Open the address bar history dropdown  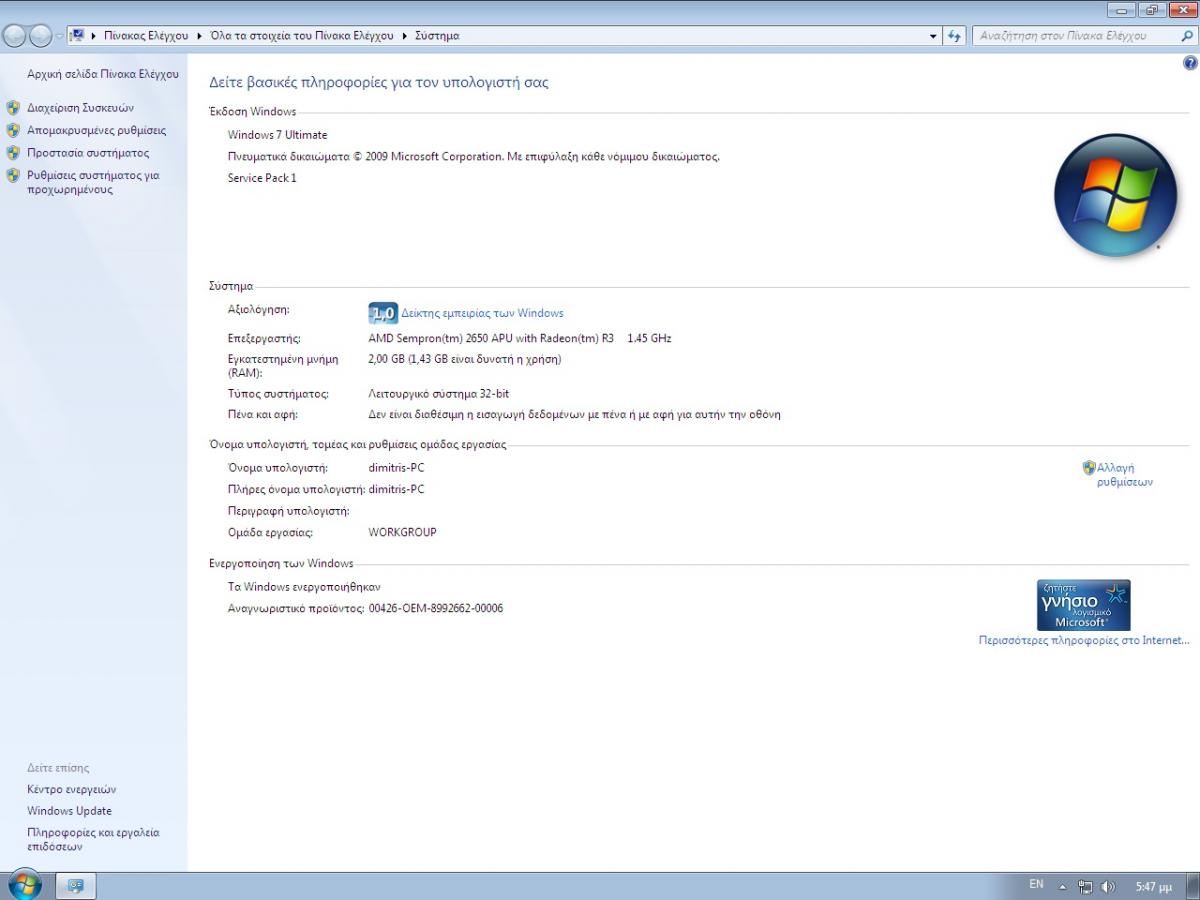tap(934, 36)
